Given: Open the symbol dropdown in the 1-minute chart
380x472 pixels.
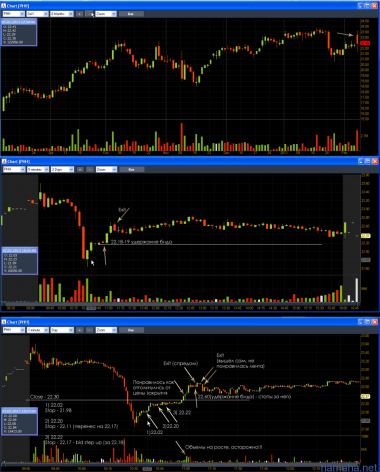Looking at the screenshot, I should tap(14, 330).
